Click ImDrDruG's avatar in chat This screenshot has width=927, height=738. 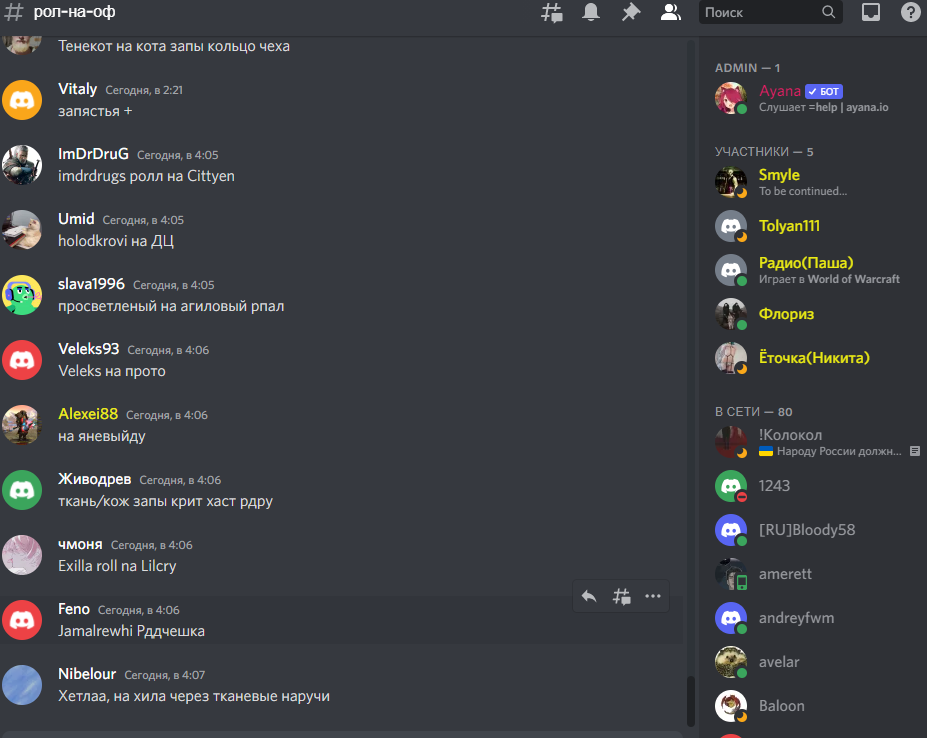(x=22, y=165)
